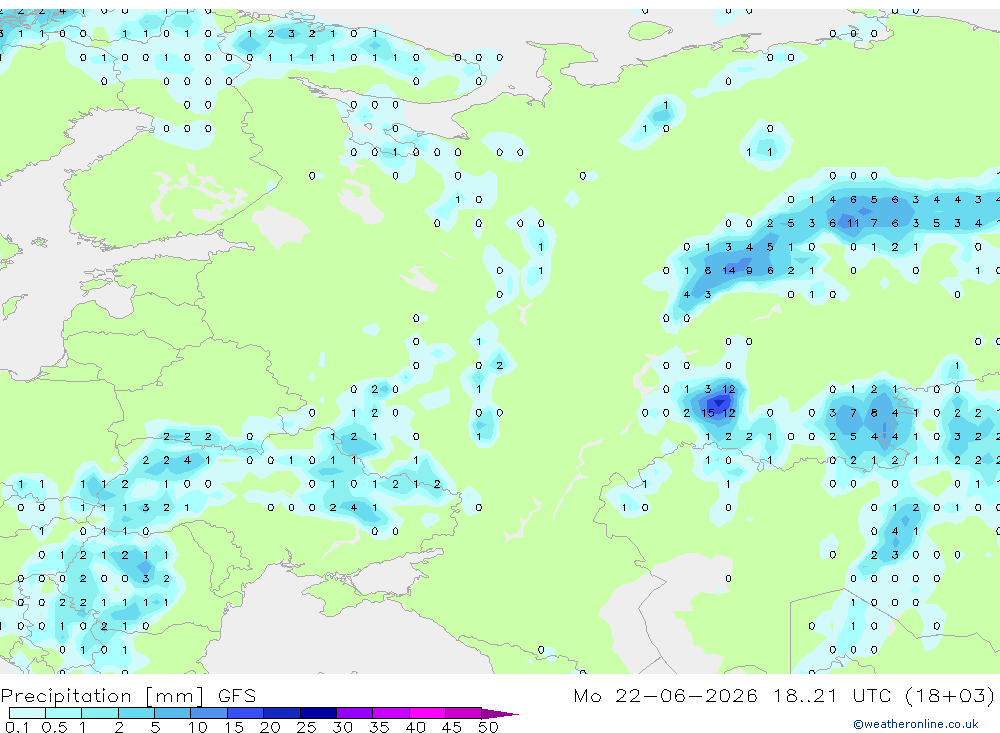Click the "11" precipitation value on the map
Viewport: 1000px width, 733px height.
point(853,223)
